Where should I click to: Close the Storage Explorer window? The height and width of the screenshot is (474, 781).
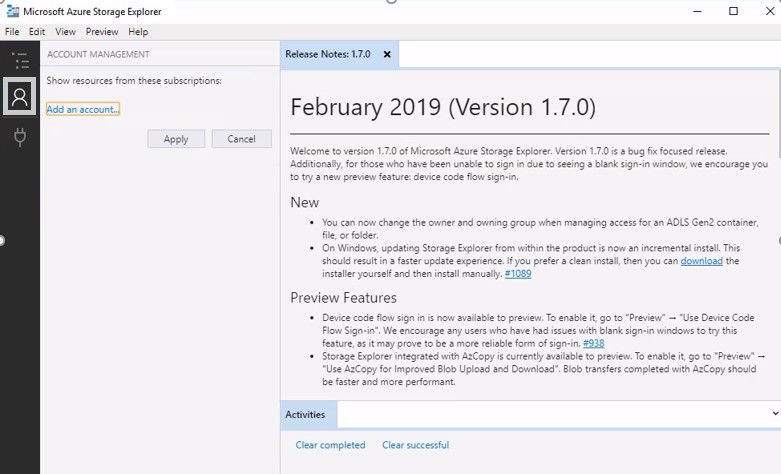(770, 11)
